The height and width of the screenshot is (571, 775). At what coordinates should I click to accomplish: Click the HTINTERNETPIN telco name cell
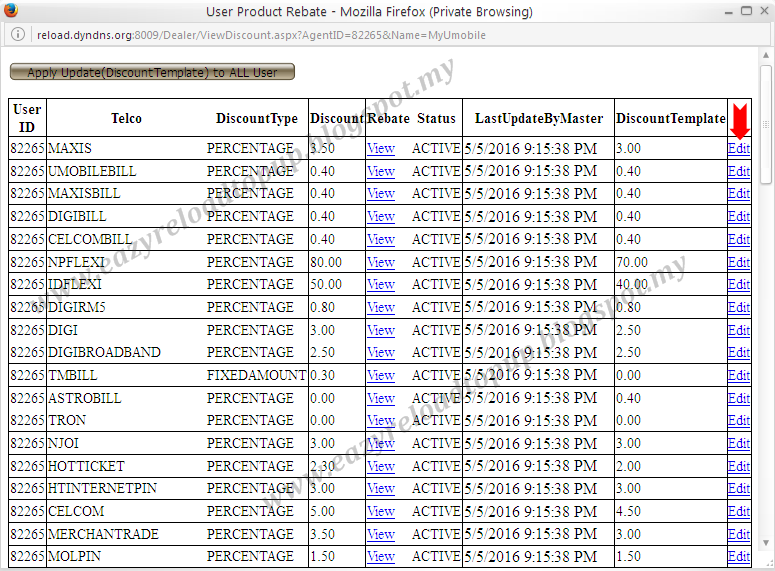point(102,488)
